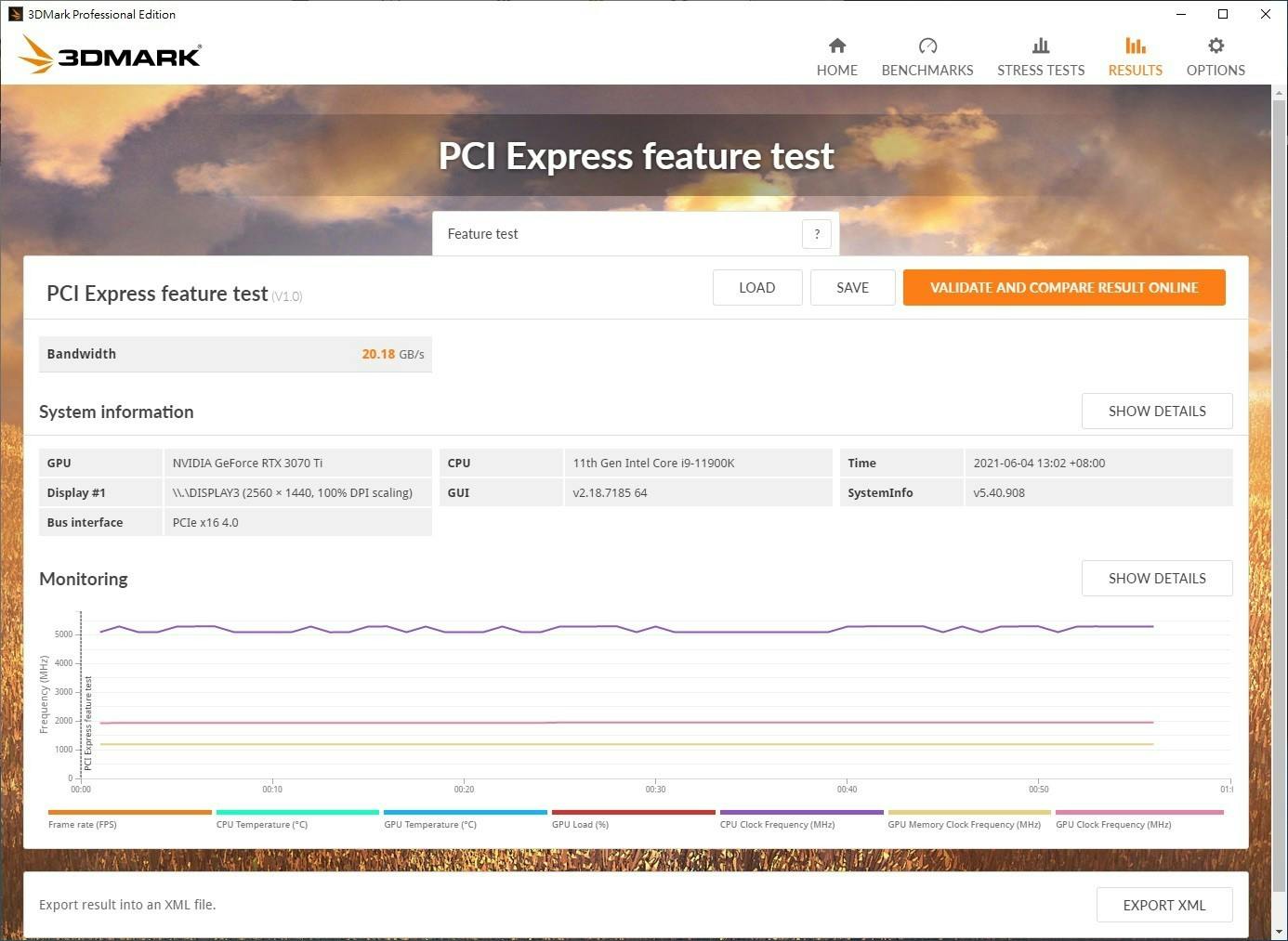Click the Monitoring section heading
This screenshot has height=941, width=1288.
tap(84, 579)
